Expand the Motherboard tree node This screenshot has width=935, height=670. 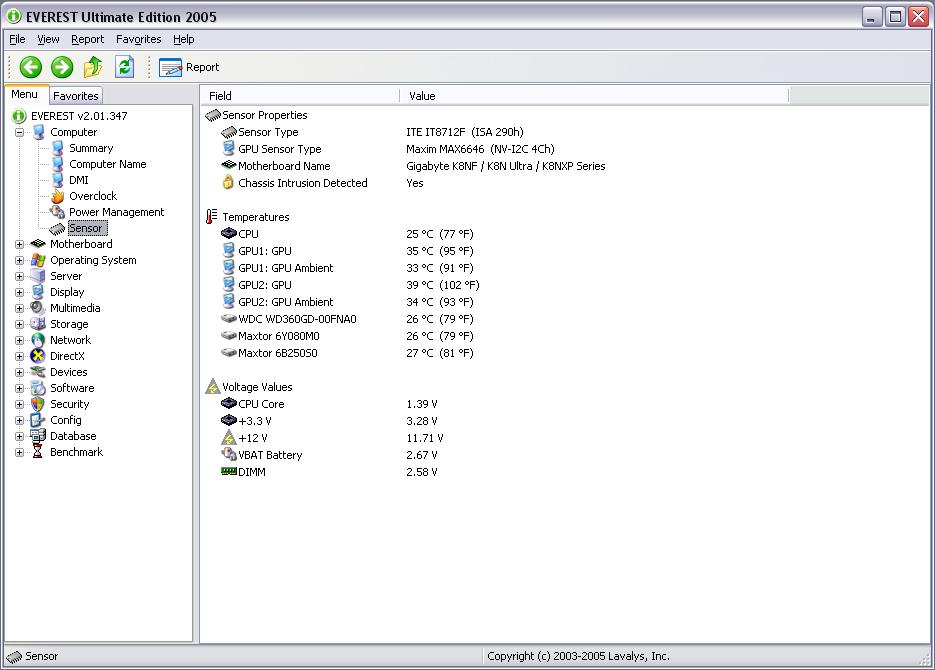click(x=19, y=244)
